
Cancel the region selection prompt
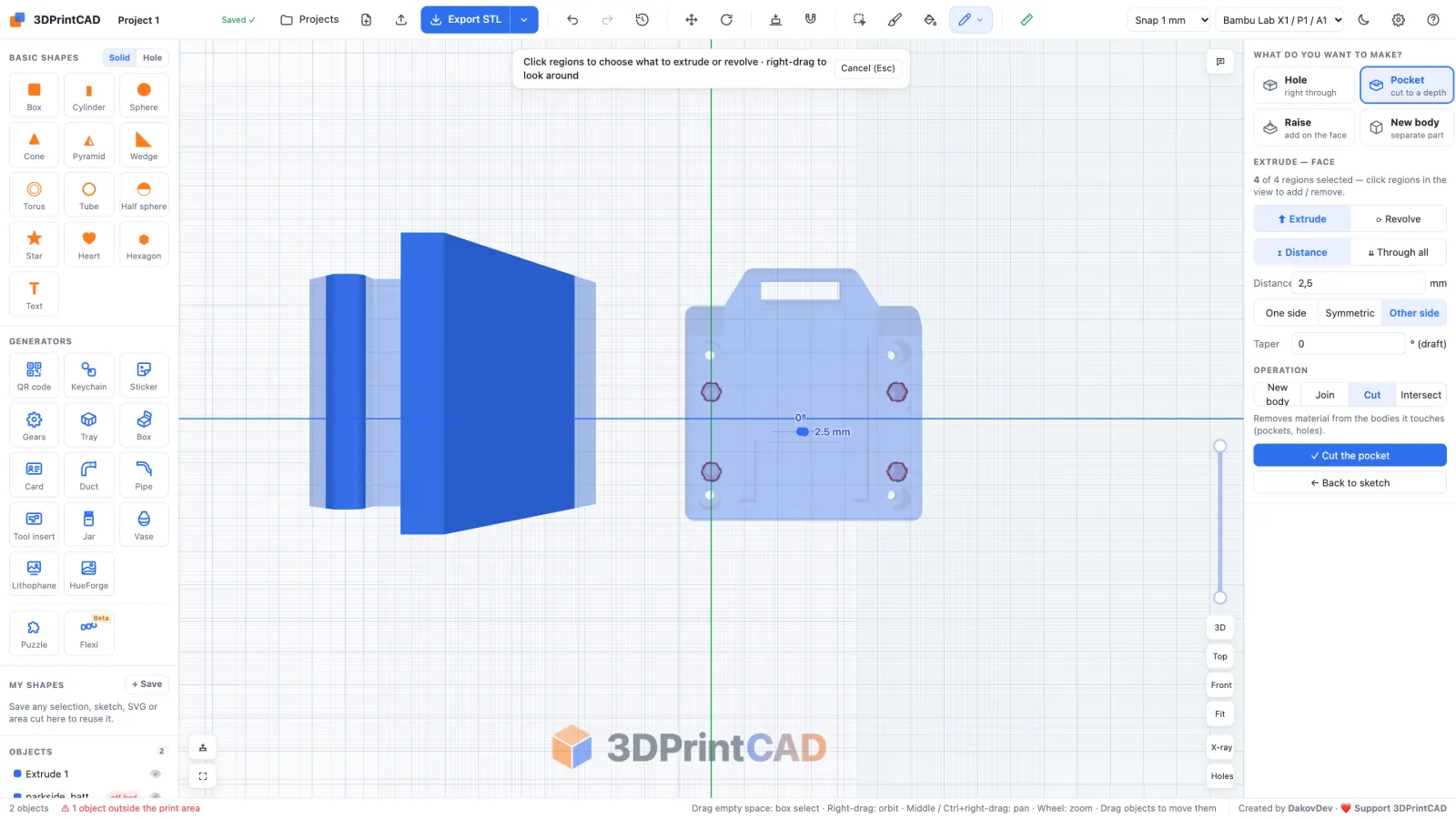pos(867,68)
